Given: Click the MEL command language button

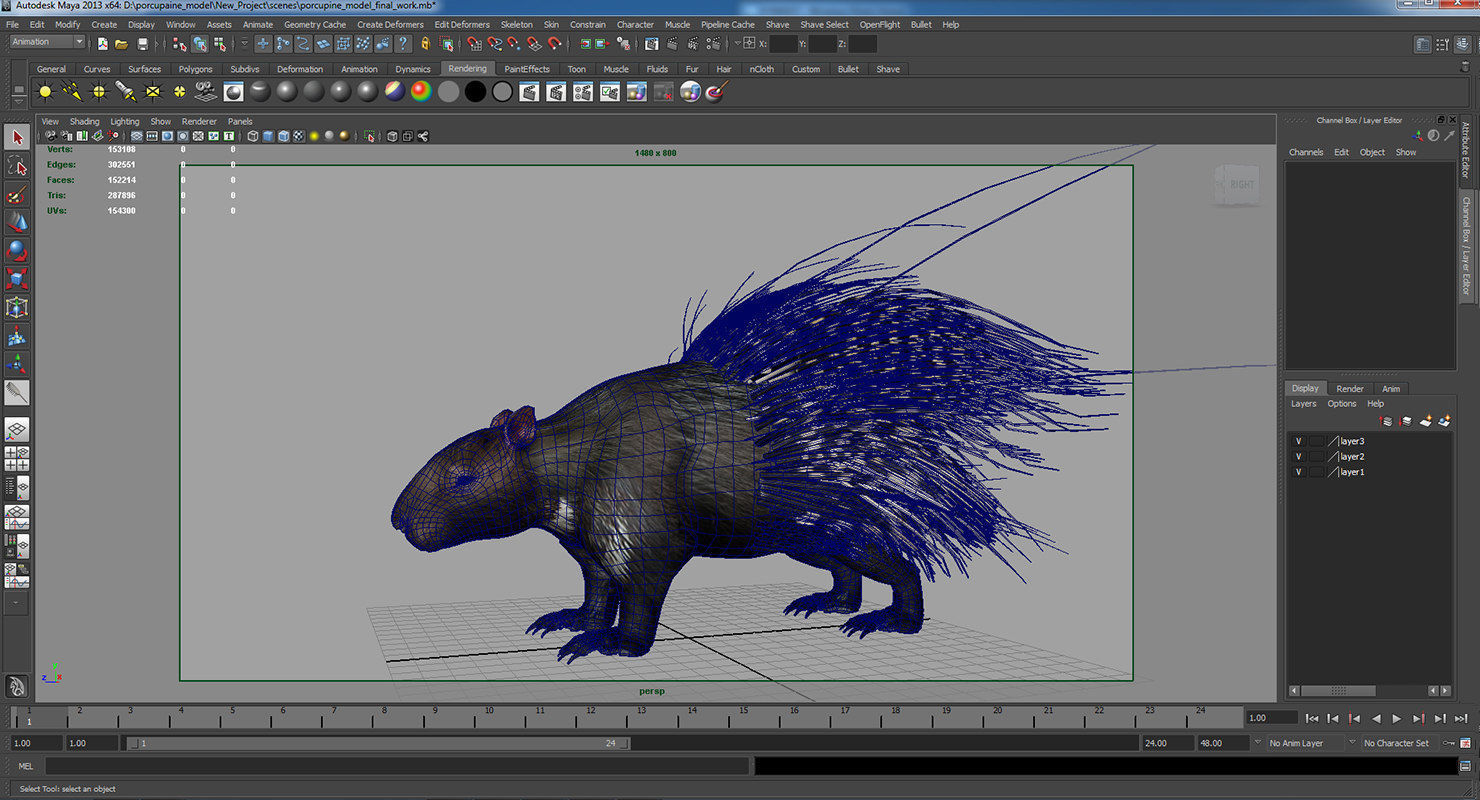Looking at the screenshot, I should point(26,766).
